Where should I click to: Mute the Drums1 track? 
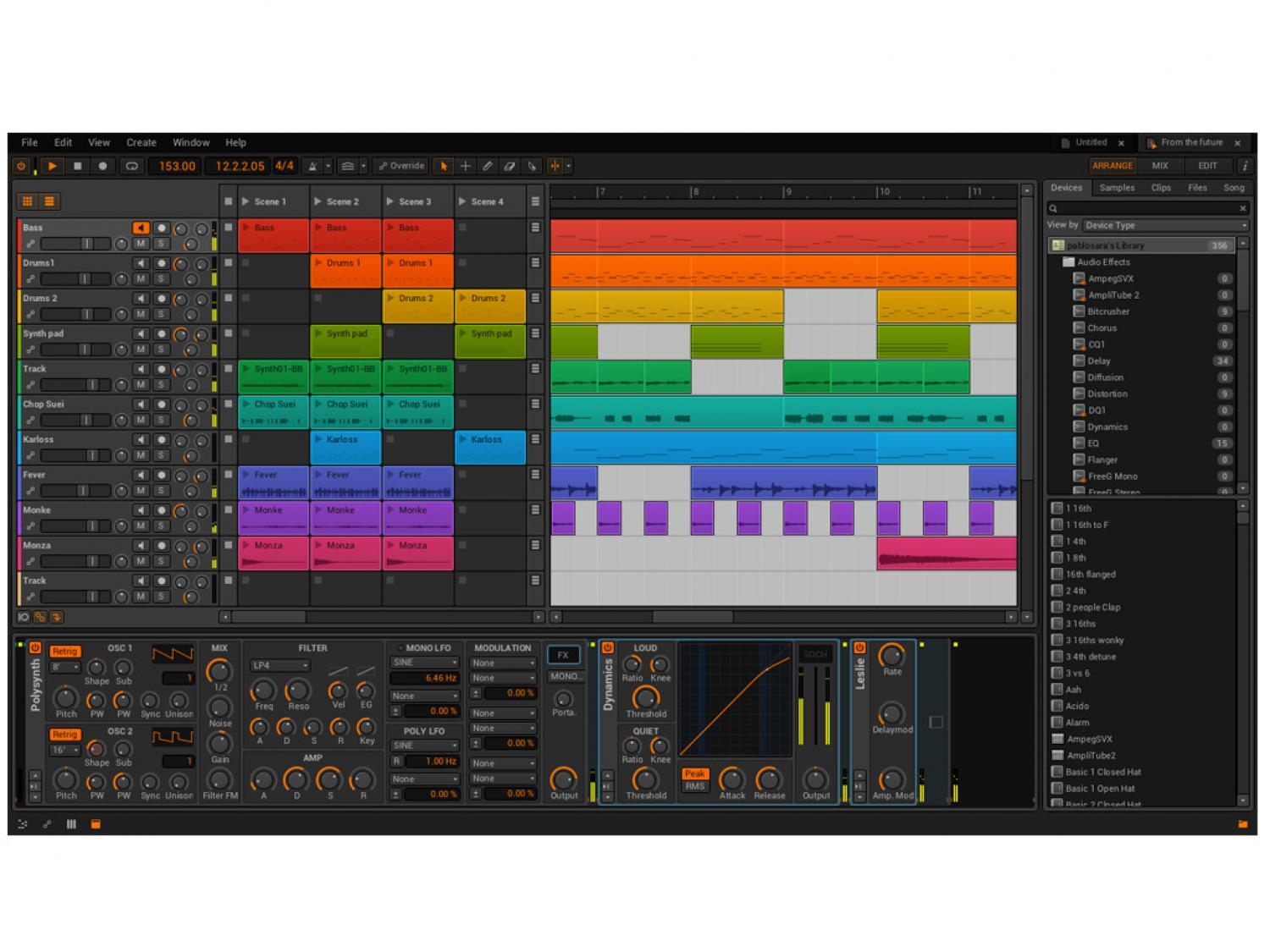point(141,279)
